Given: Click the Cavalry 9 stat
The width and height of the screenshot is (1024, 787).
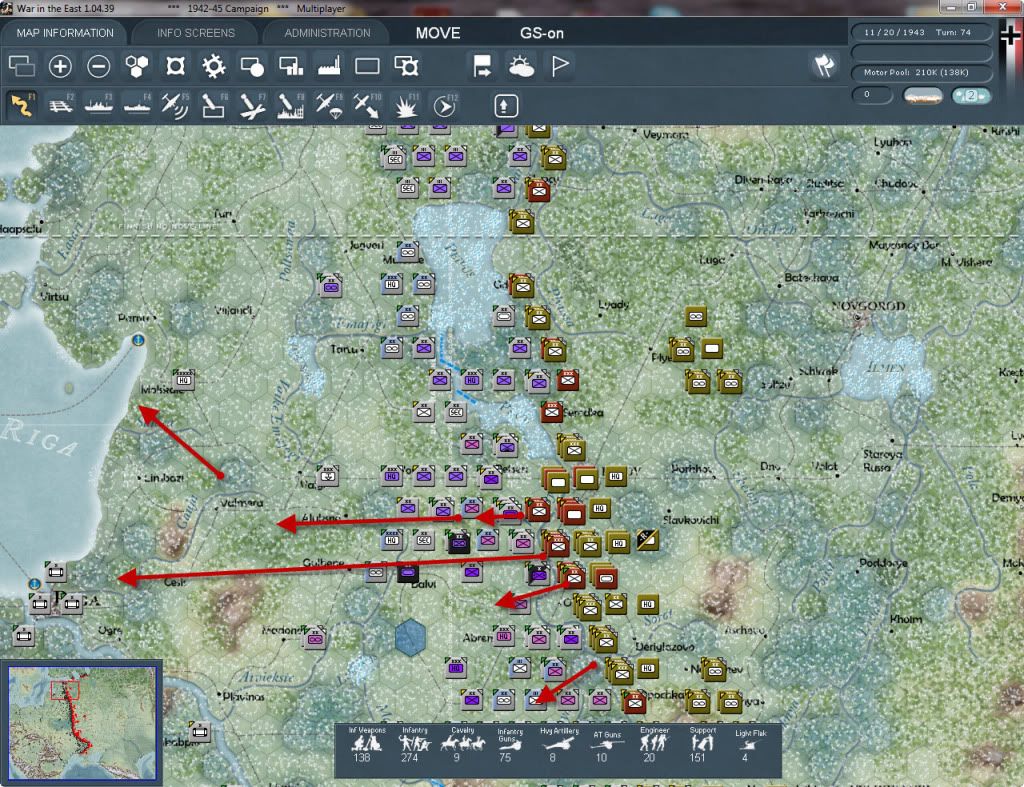Looking at the screenshot, I should tap(462, 746).
